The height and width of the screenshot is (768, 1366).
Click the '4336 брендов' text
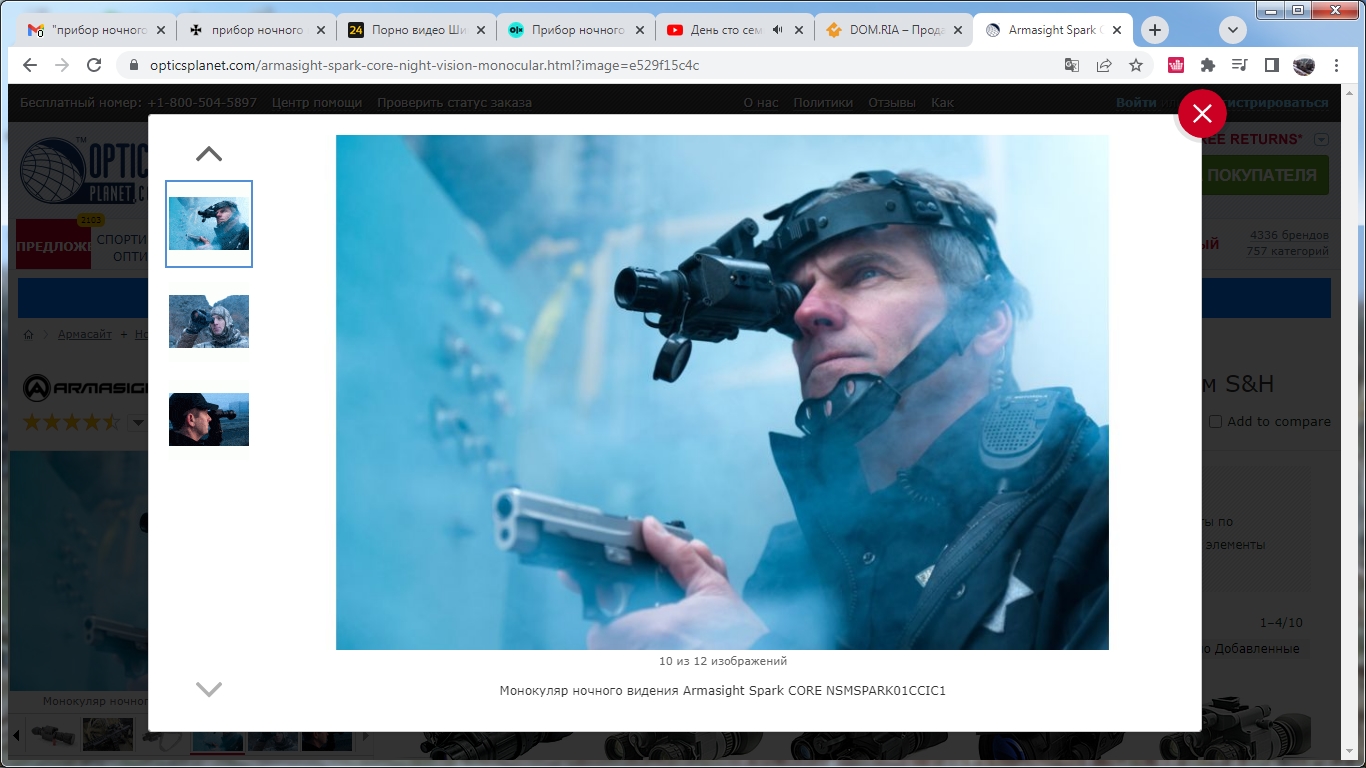pos(1289,236)
